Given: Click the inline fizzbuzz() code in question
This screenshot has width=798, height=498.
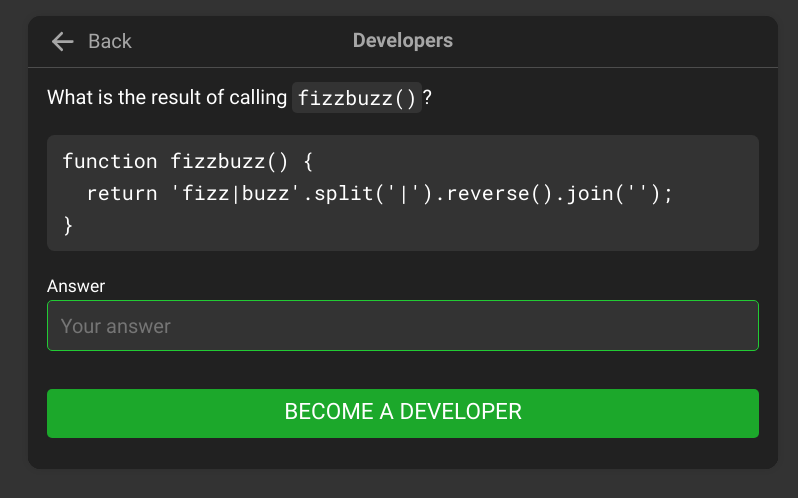Looking at the screenshot, I should [x=356, y=98].
